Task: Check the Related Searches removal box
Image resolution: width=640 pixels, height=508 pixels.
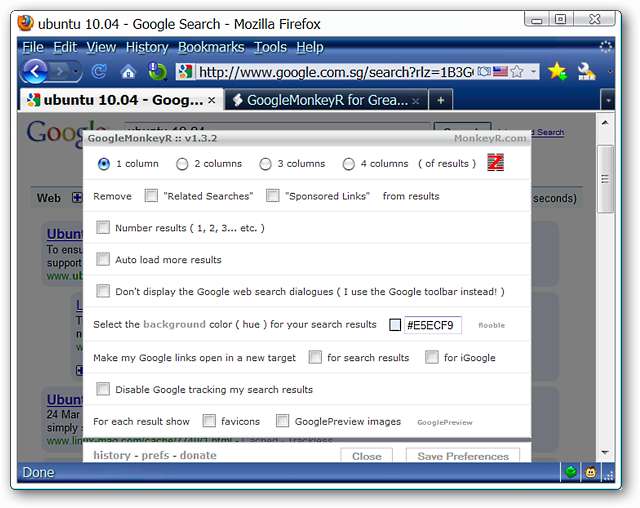Action: (151, 195)
